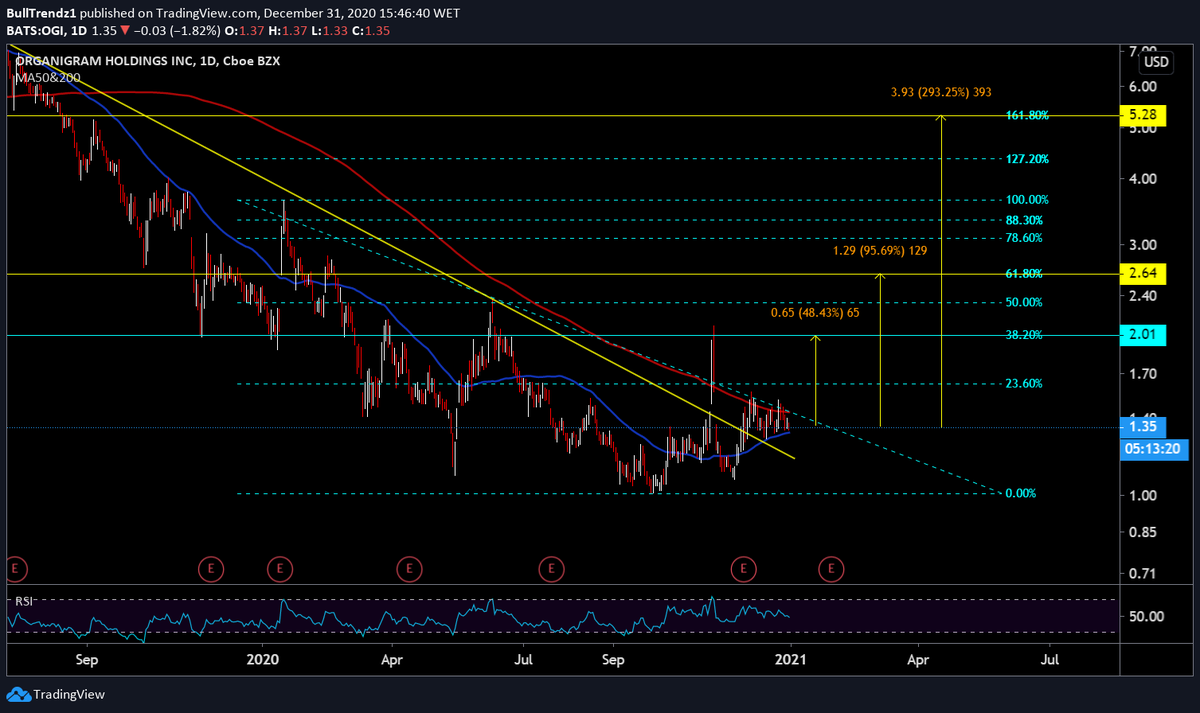This screenshot has width=1200, height=713.
Task: Select the 0.85 price axis tick
Action: coord(1142,532)
